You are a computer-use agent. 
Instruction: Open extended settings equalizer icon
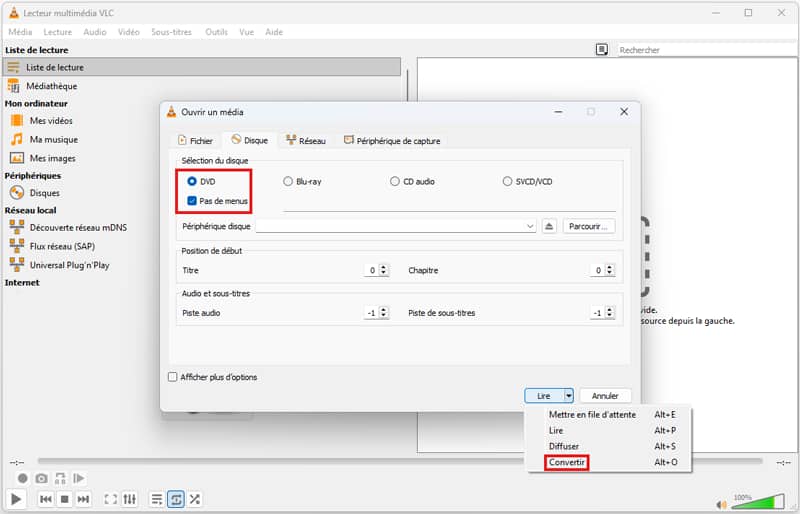130,499
